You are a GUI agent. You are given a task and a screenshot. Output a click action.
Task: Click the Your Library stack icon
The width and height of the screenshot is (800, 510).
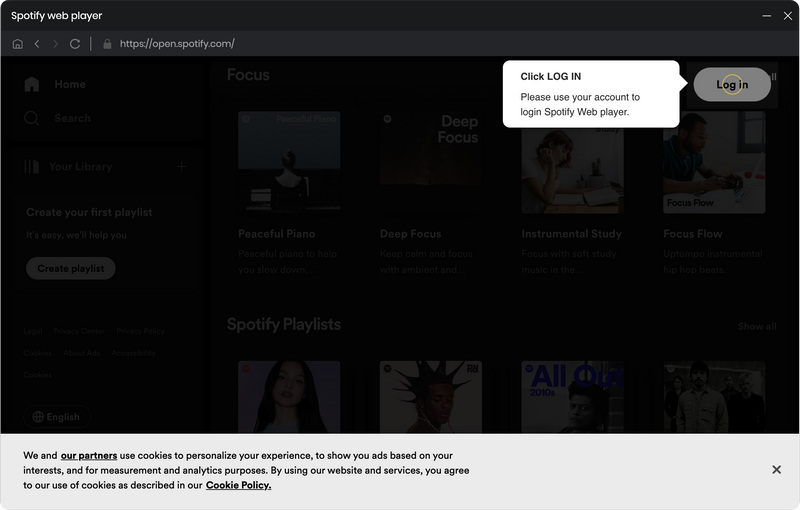point(32,167)
